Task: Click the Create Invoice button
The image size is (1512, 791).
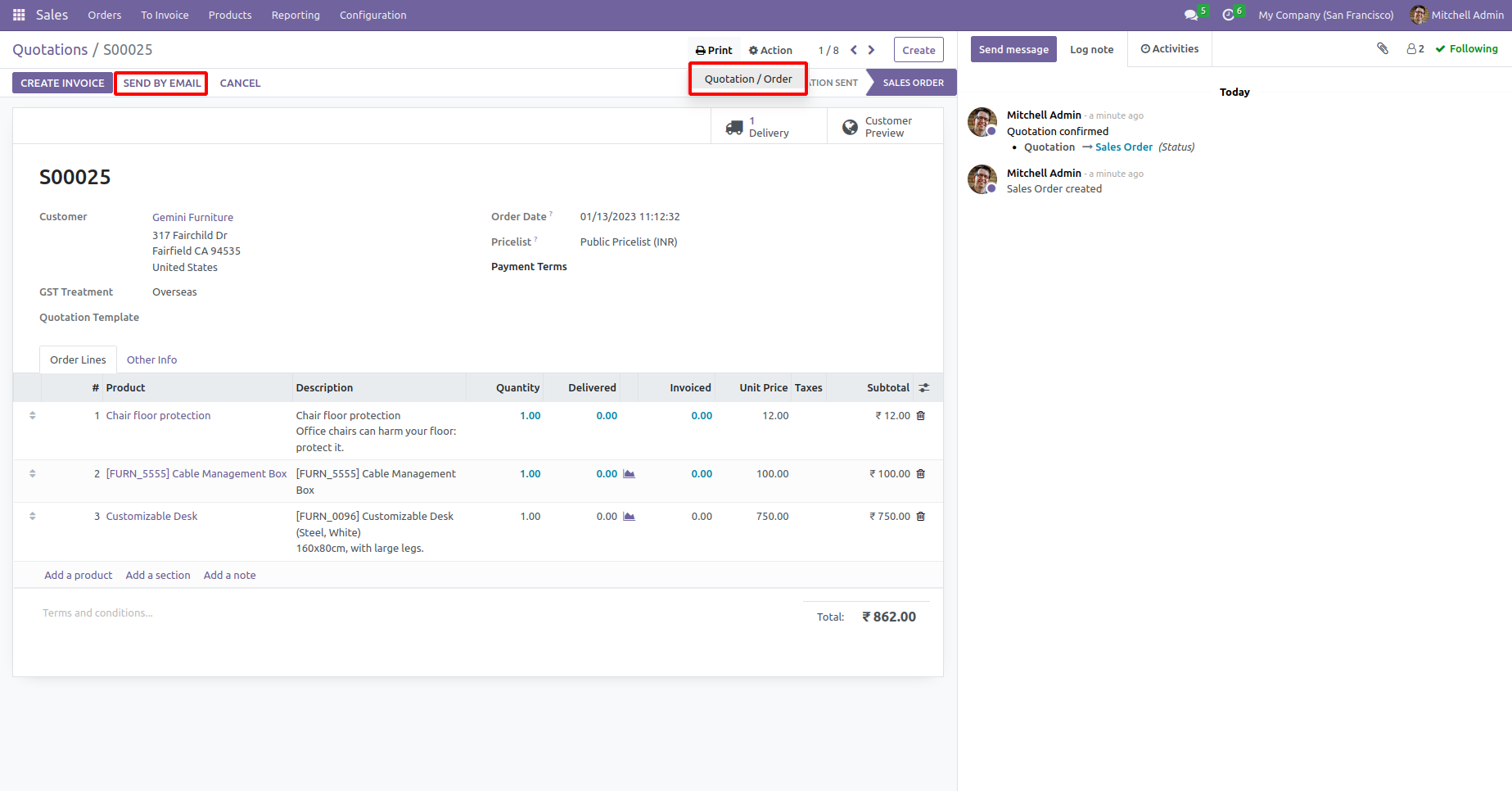Action: point(62,83)
